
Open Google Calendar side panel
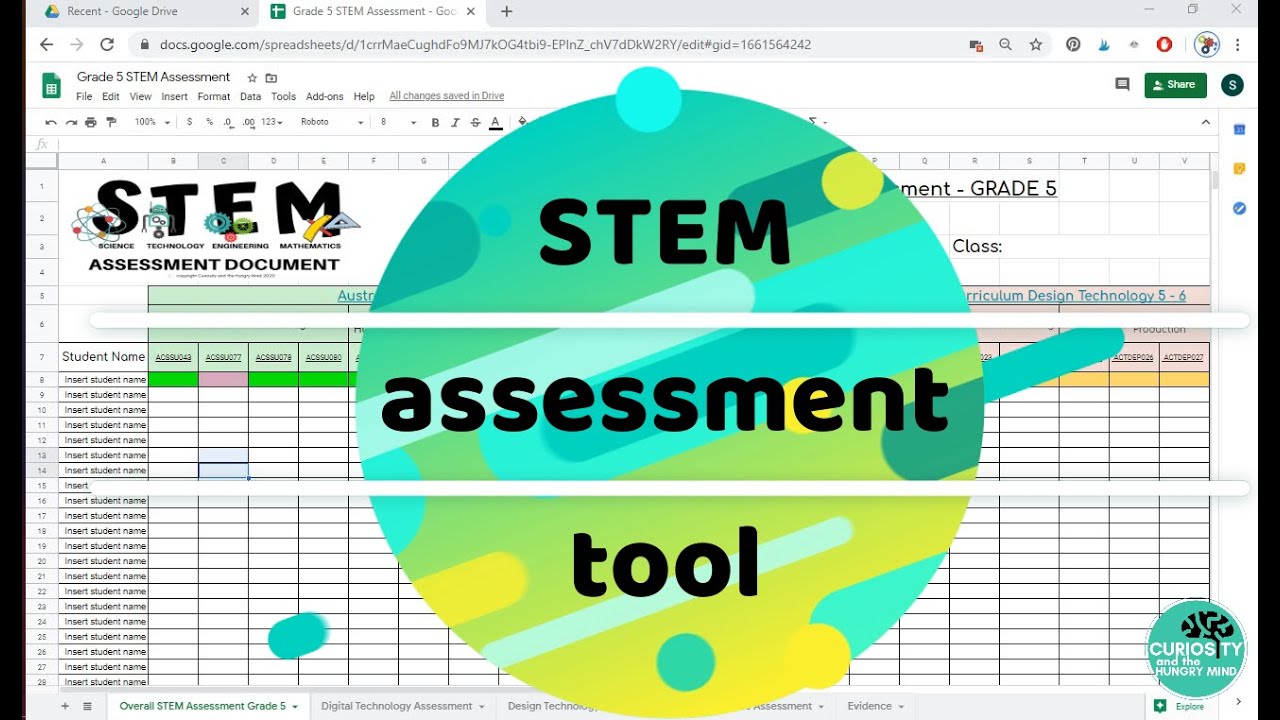point(1239,130)
